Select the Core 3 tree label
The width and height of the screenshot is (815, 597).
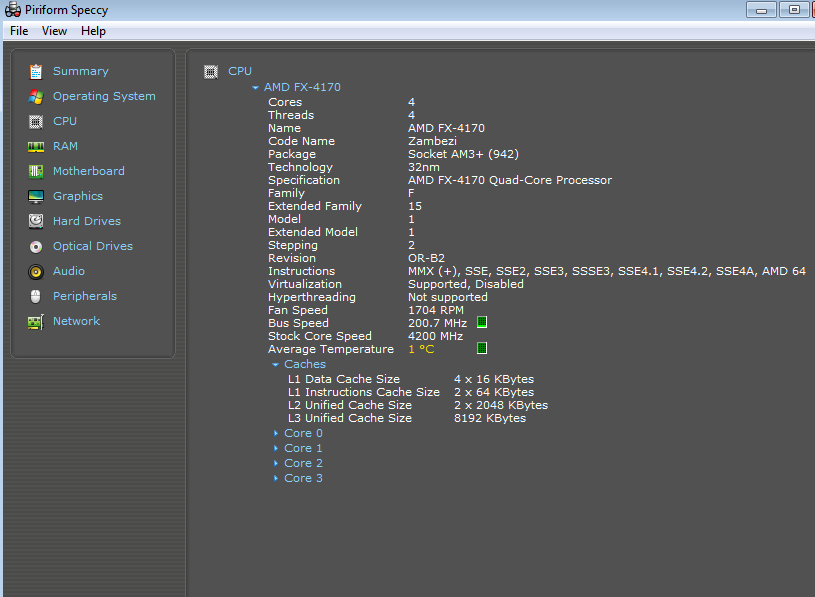click(x=304, y=479)
